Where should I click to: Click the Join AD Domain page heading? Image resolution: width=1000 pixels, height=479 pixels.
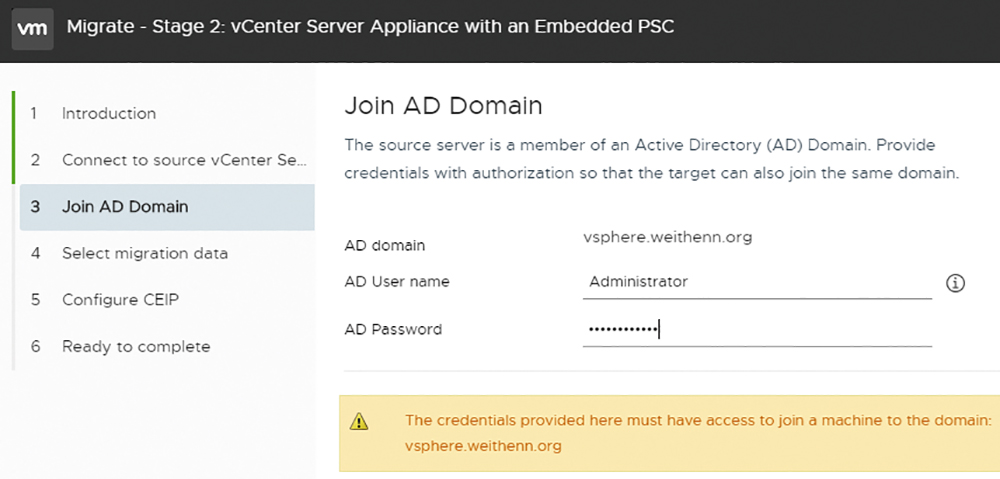[443, 106]
